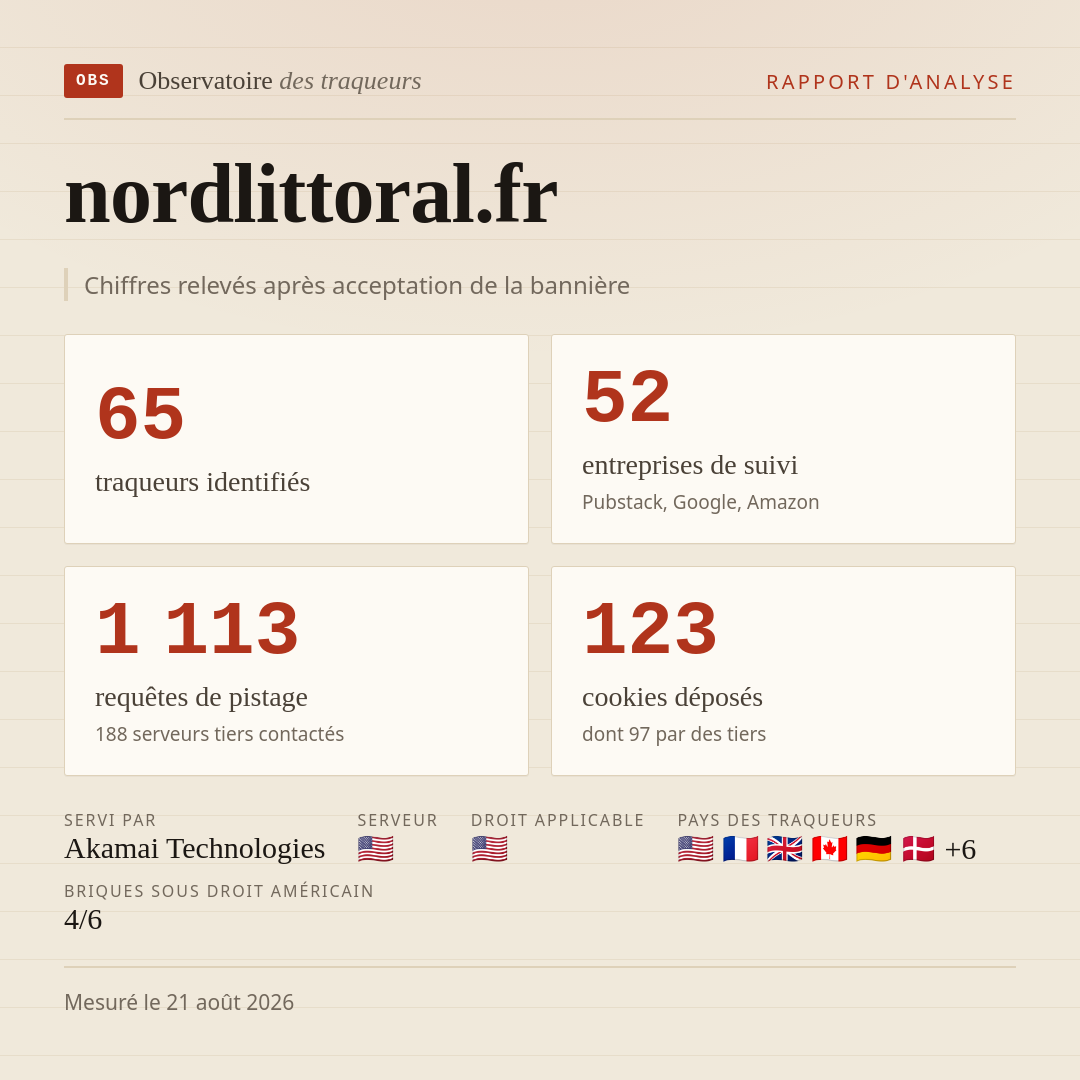This screenshot has width=1080, height=1080.
Task: Click the US flag under DROIT APPLICABLE
Action: tap(489, 849)
